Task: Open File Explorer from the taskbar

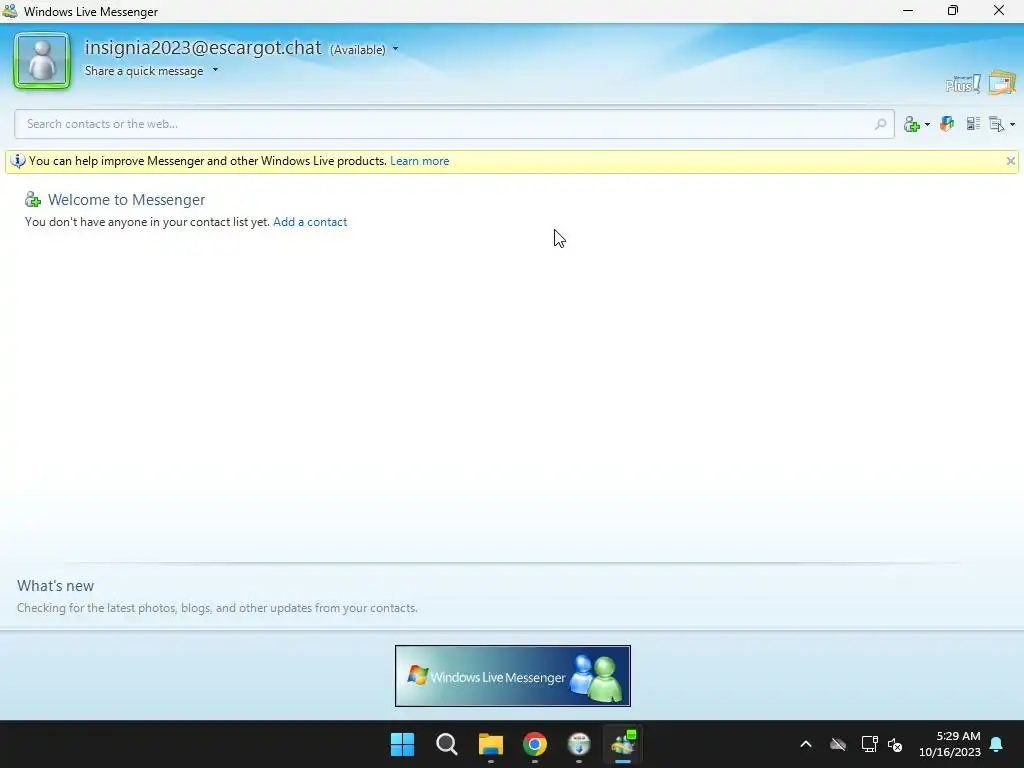Action: click(490, 744)
